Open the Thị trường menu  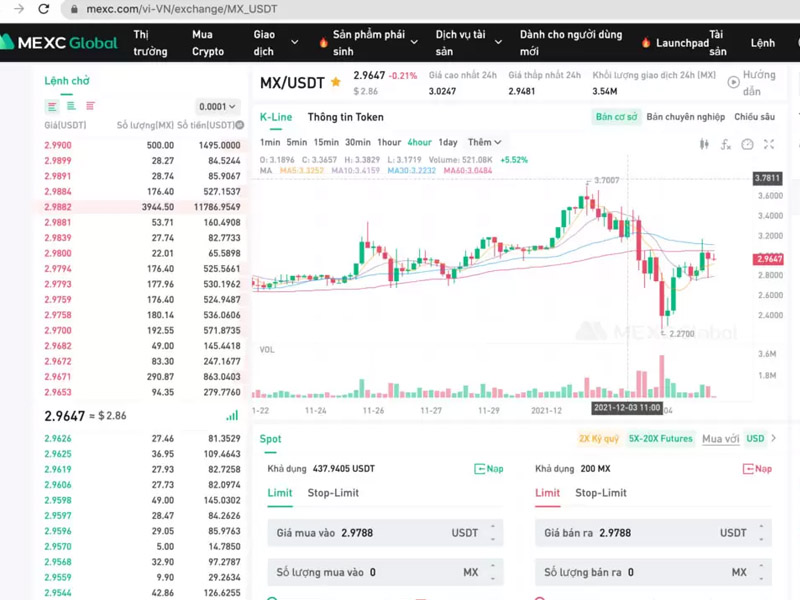click(150, 43)
